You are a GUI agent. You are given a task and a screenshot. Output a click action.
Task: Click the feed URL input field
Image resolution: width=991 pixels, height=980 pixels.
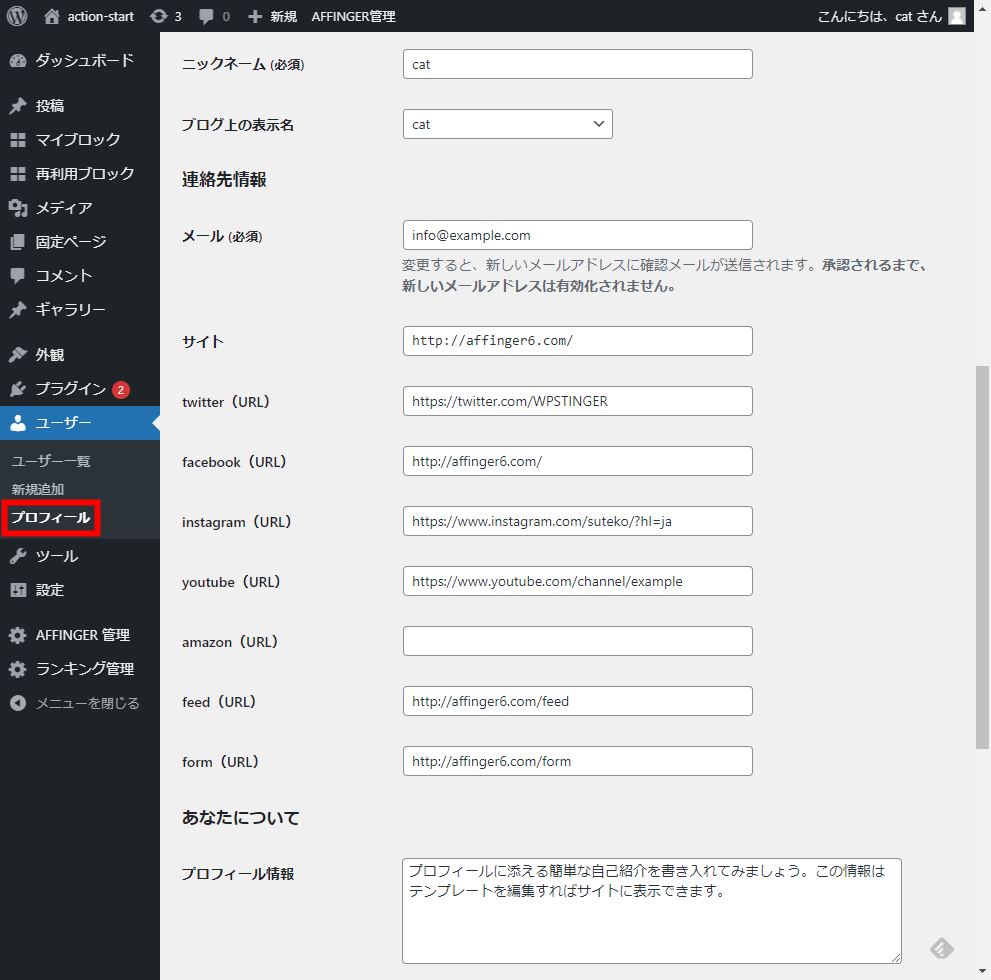pyautogui.click(x=578, y=701)
